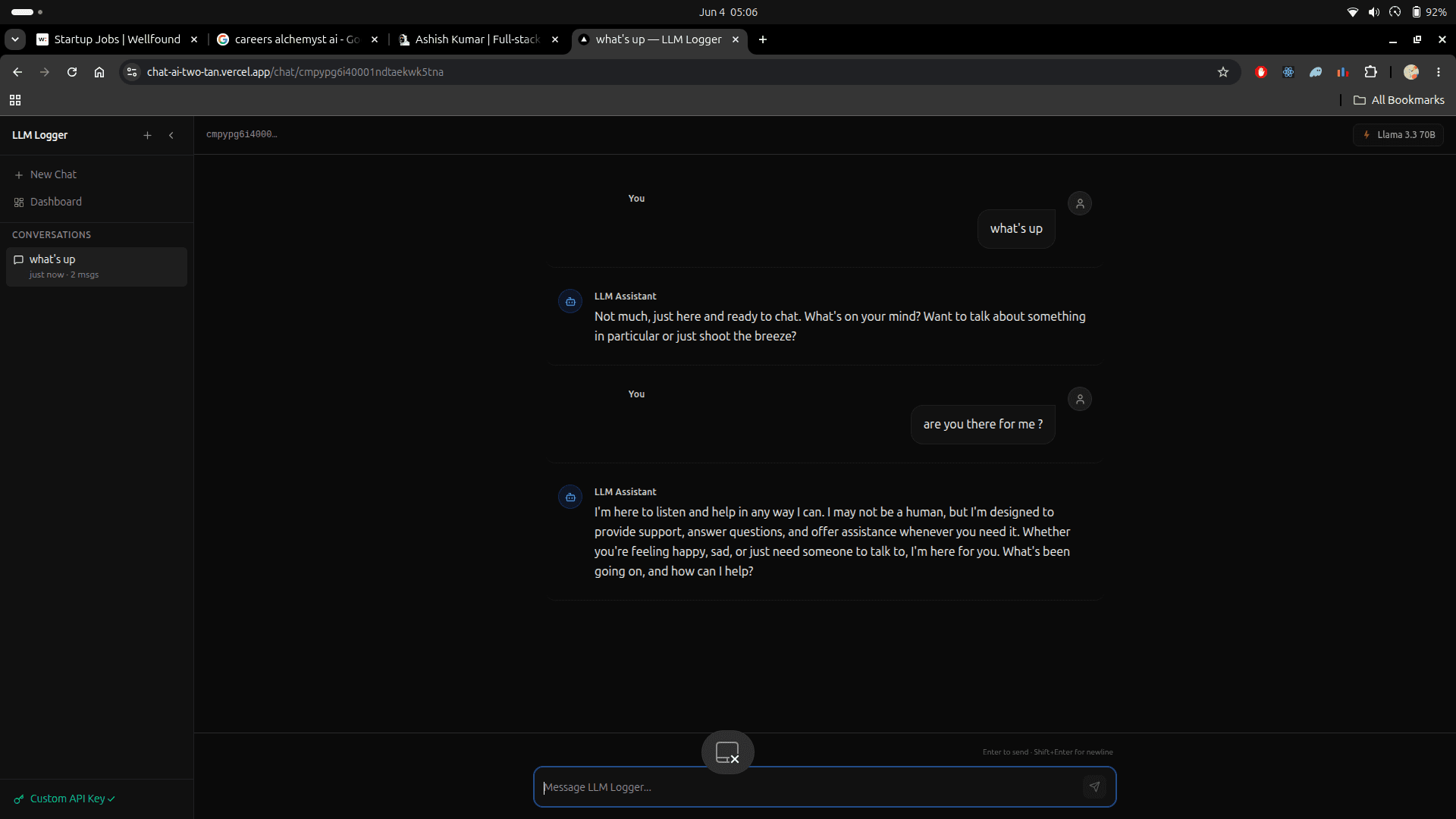Click the "what's up" message bubble
The height and width of the screenshot is (819, 1456).
click(x=1016, y=229)
